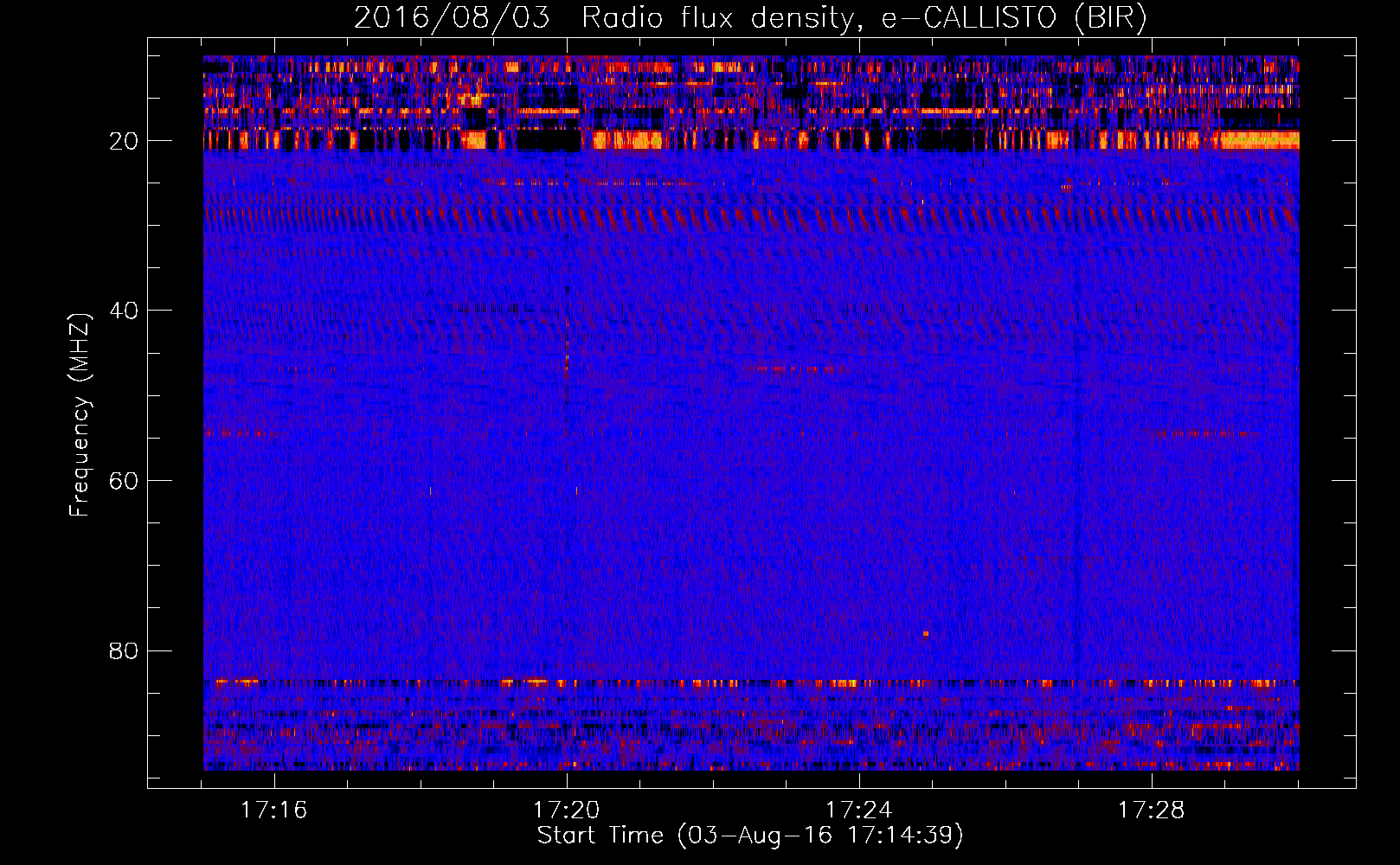Select the 17:16 time tick label
Screen dimensions: 1400x865
click(x=273, y=810)
